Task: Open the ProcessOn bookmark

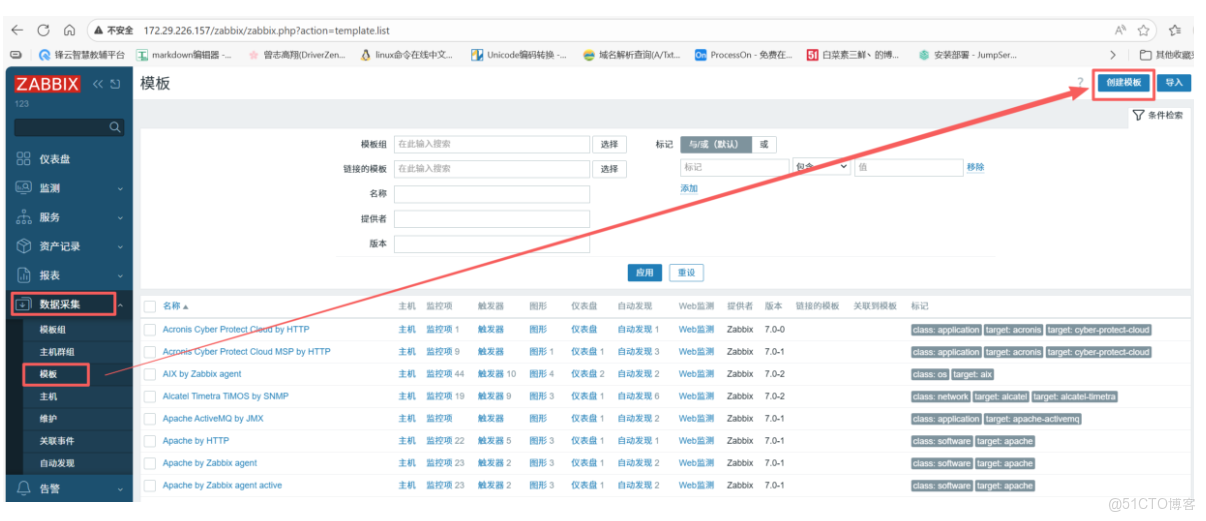Action: pyautogui.click(x=743, y=55)
